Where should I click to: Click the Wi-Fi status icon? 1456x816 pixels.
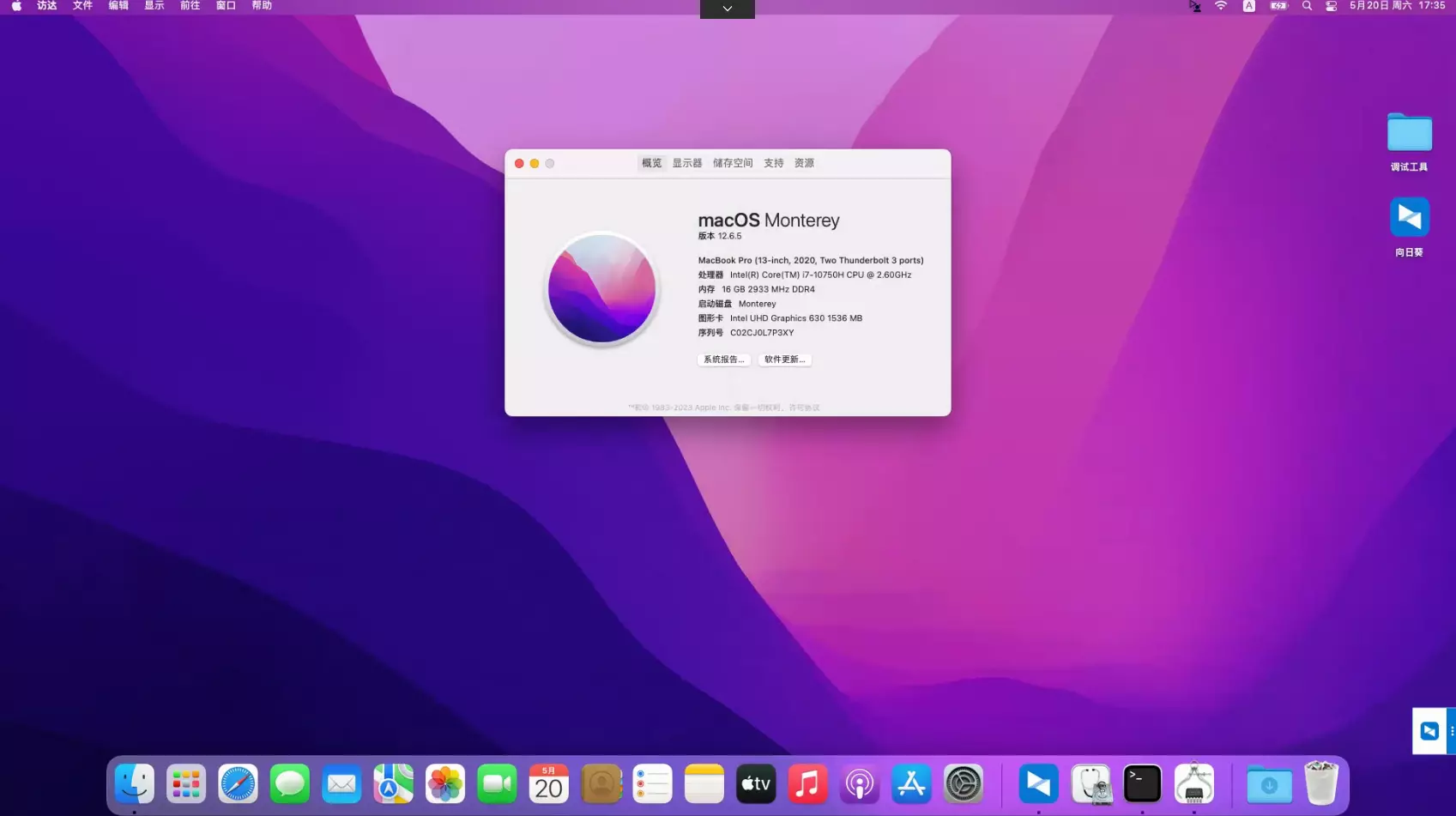pos(1221,6)
